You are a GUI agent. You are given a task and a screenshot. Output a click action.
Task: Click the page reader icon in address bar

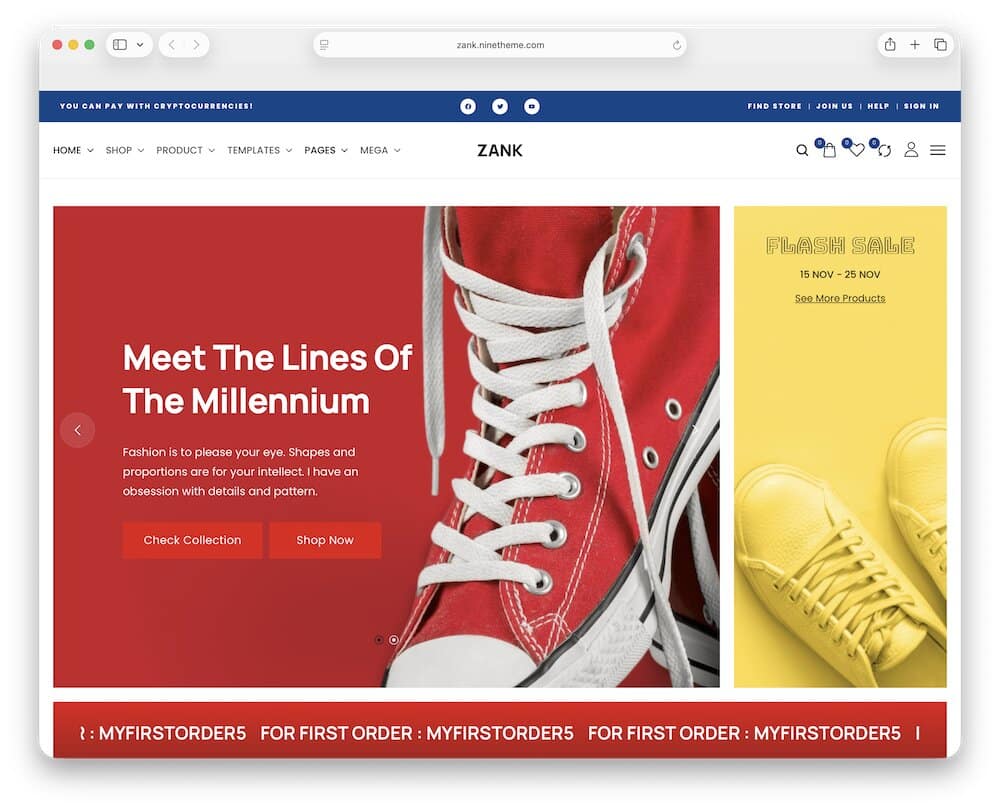tap(324, 45)
